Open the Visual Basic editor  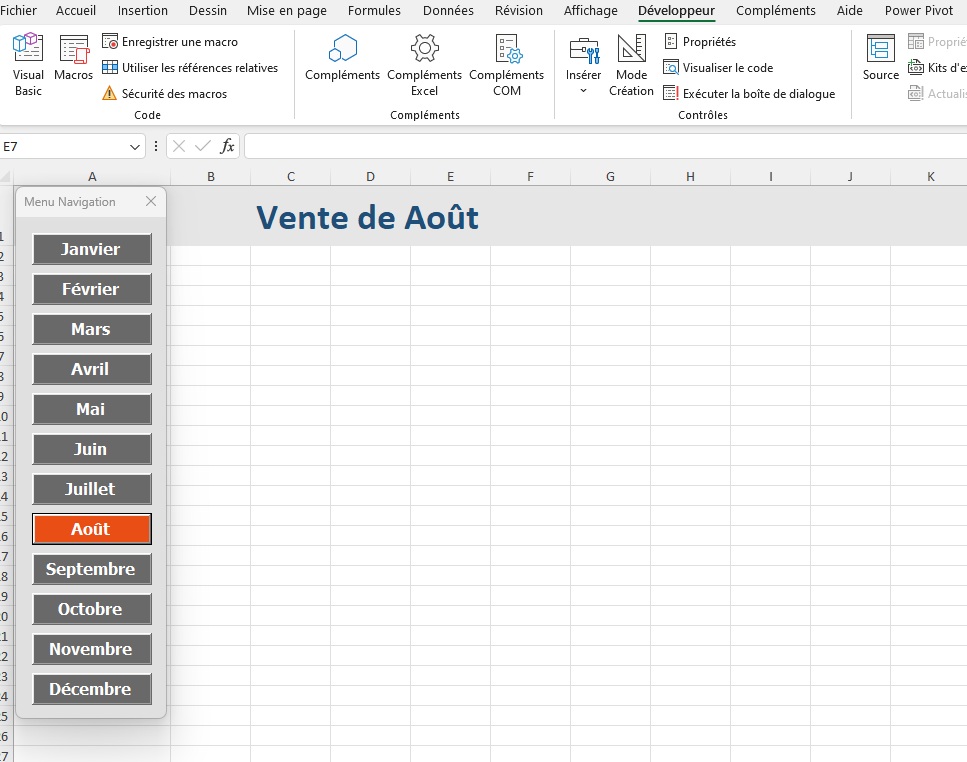click(28, 62)
